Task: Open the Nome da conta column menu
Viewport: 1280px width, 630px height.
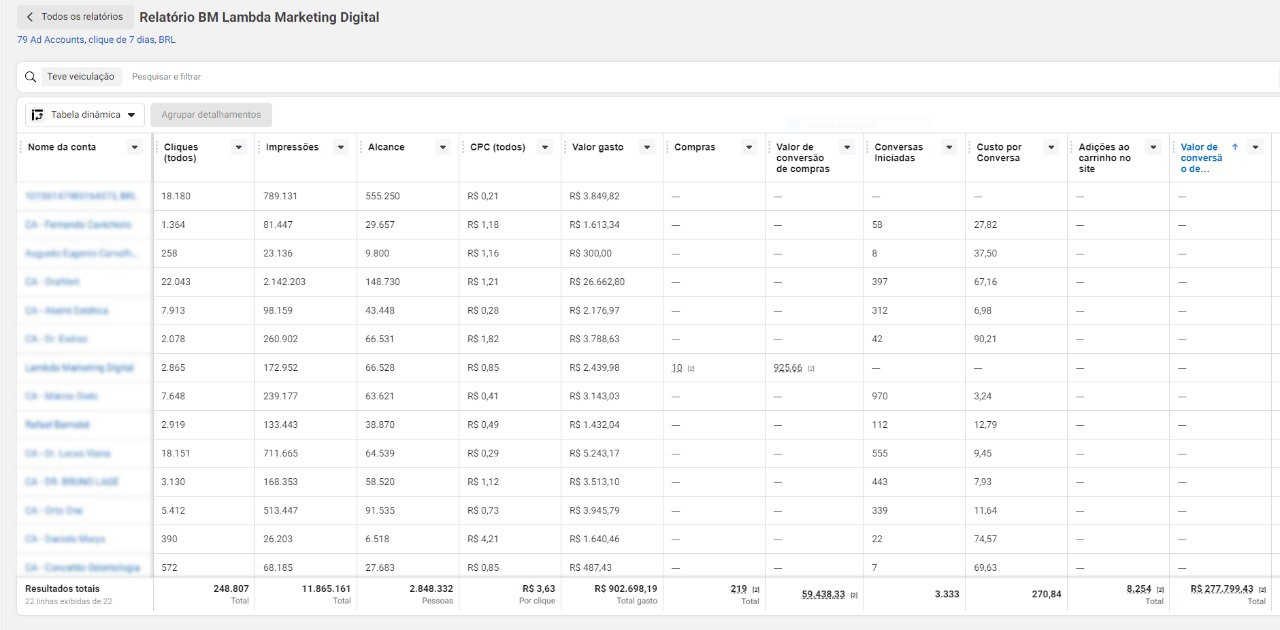Action: [x=135, y=147]
